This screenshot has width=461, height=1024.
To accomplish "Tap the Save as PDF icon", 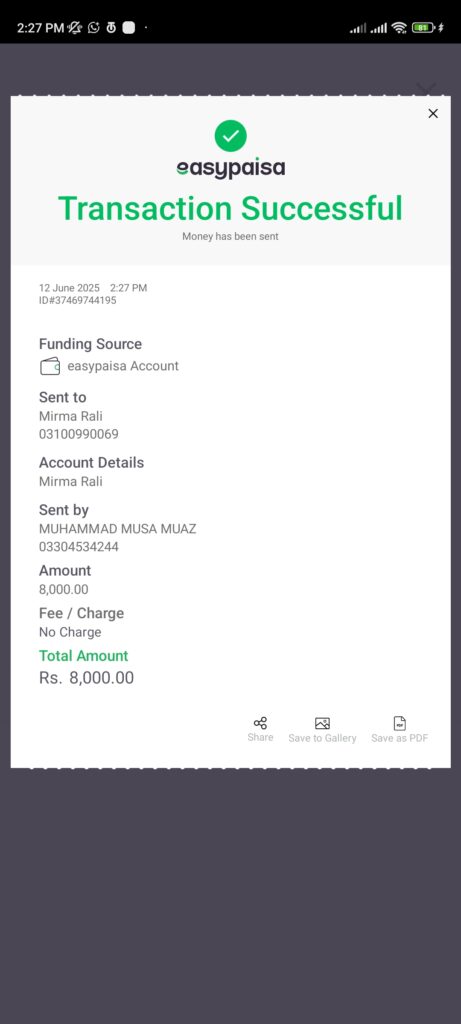I will [400, 723].
